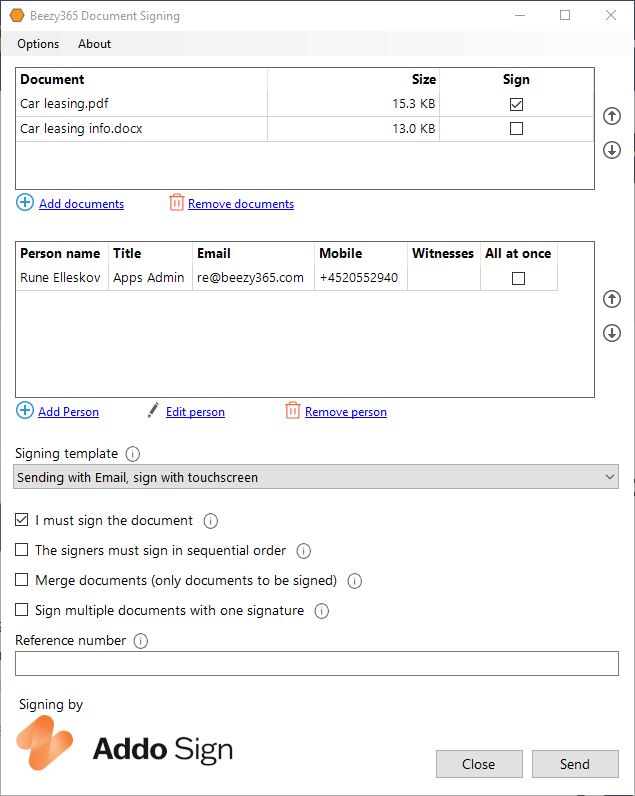This screenshot has width=635, height=796.
Task: Click the move document down arrow icon
Action: pos(612,150)
